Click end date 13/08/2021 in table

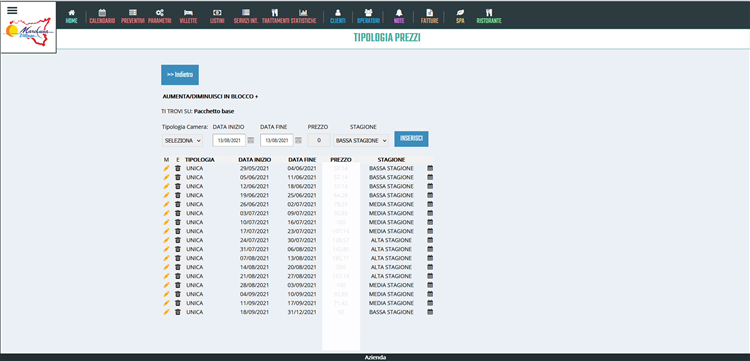(302, 258)
